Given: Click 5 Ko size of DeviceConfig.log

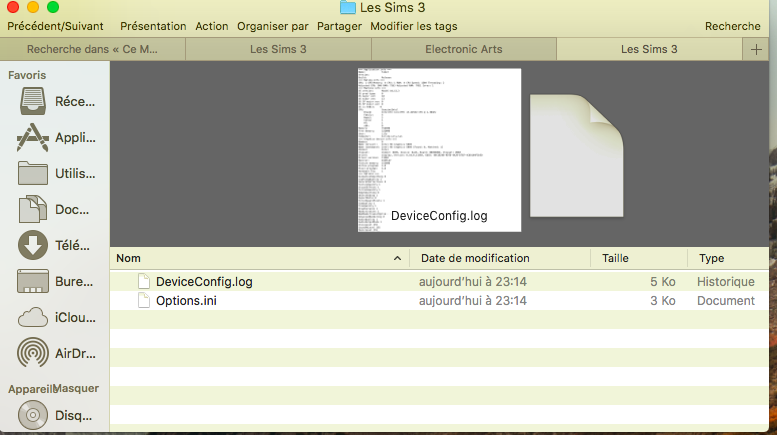Looking at the screenshot, I should [663, 281].
